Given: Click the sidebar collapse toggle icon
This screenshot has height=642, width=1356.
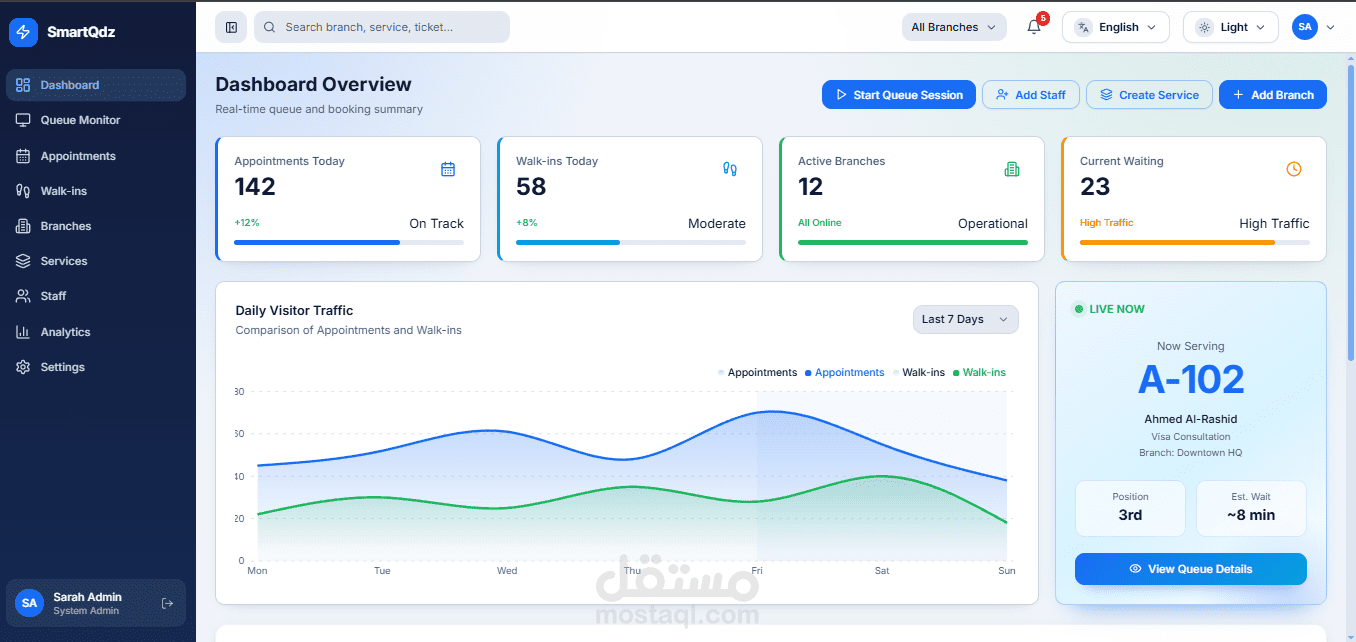Looking at the screenshot, I should coord(231,27).
